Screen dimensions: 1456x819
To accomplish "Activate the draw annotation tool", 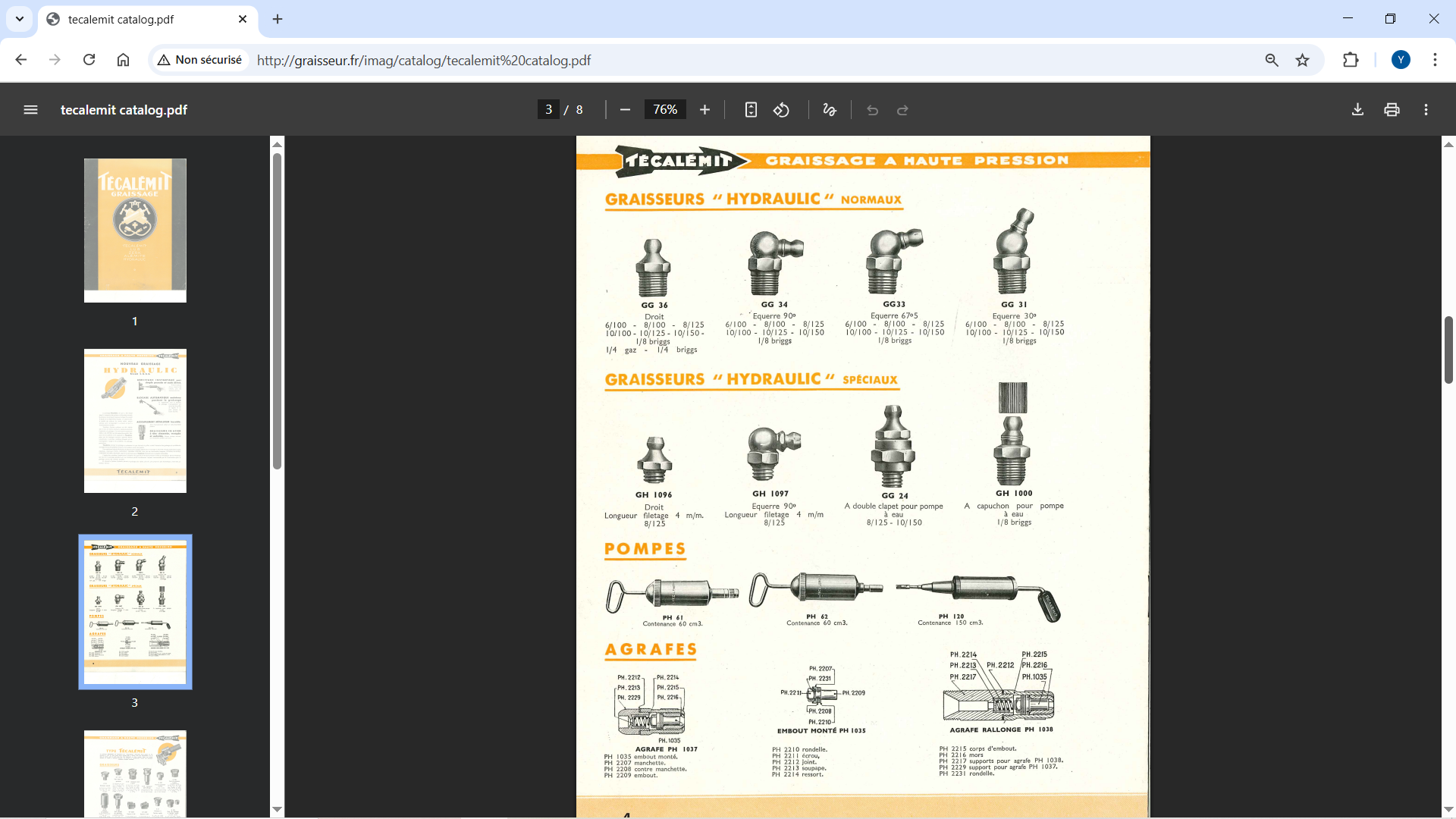I will click(x=830, y=110).
